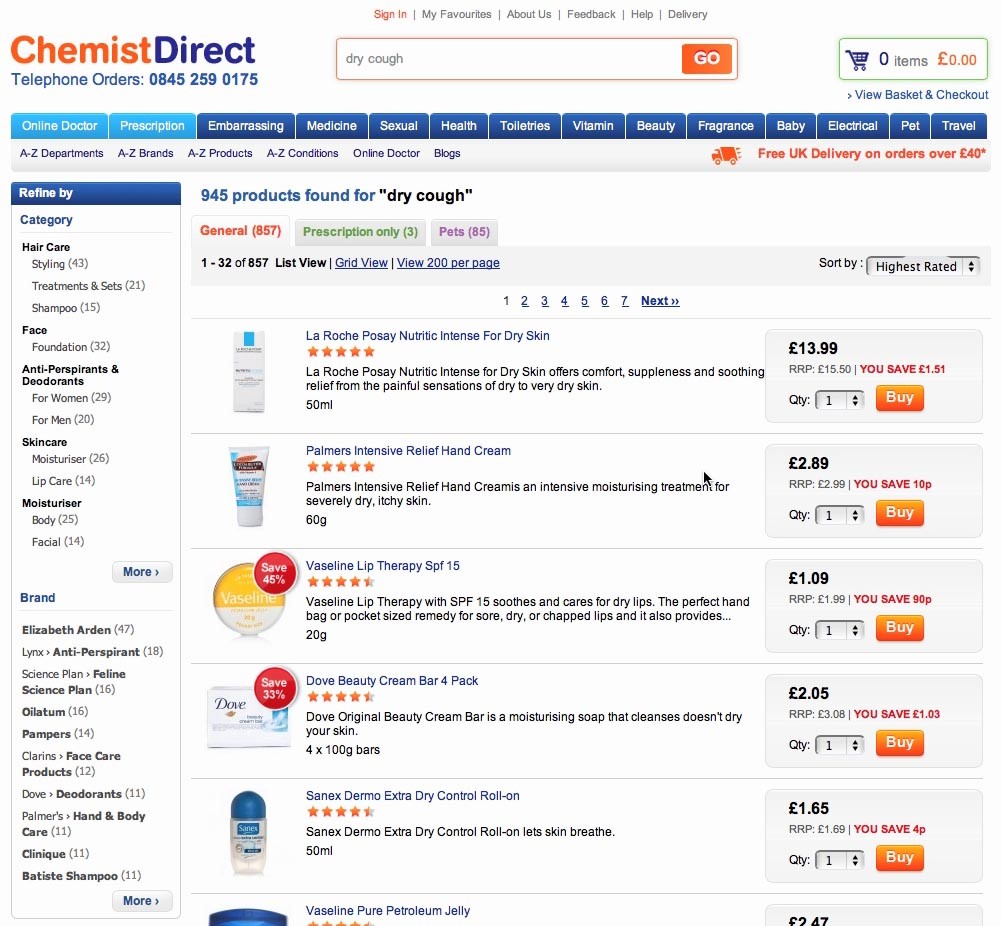This screenshot has height=926, width=1001.
Task: Expand More under Brand filters
Action: tap(142, 901)
